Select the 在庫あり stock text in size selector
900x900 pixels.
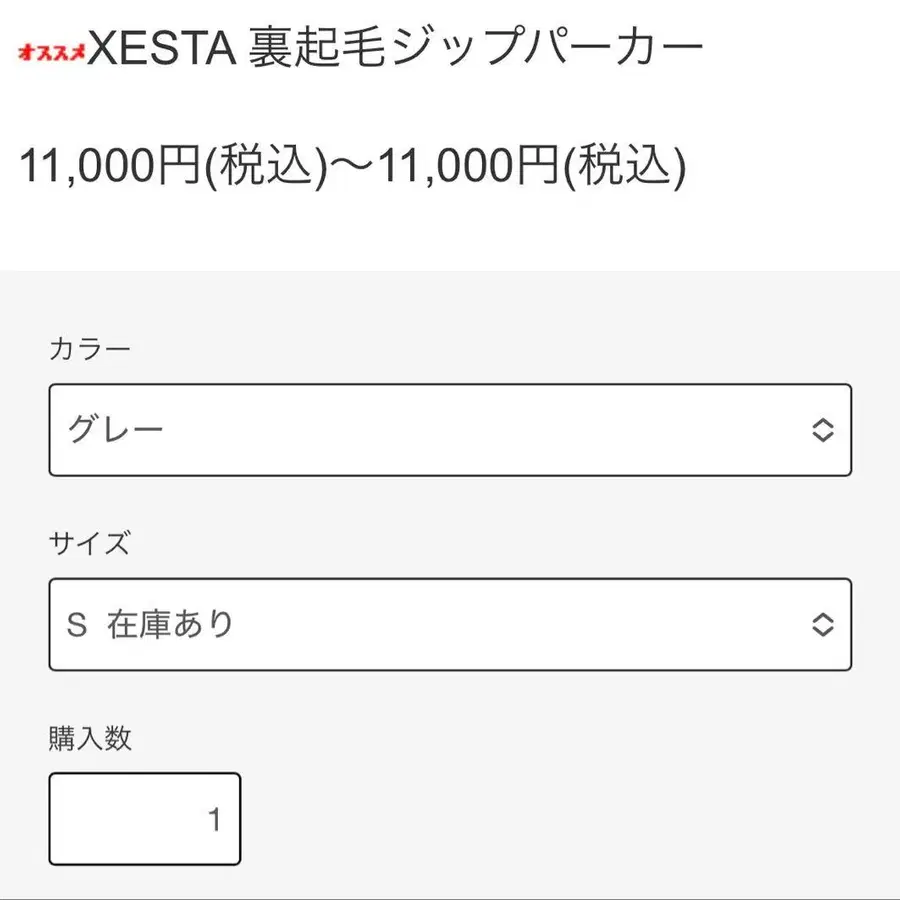click(x=170, y=624)
